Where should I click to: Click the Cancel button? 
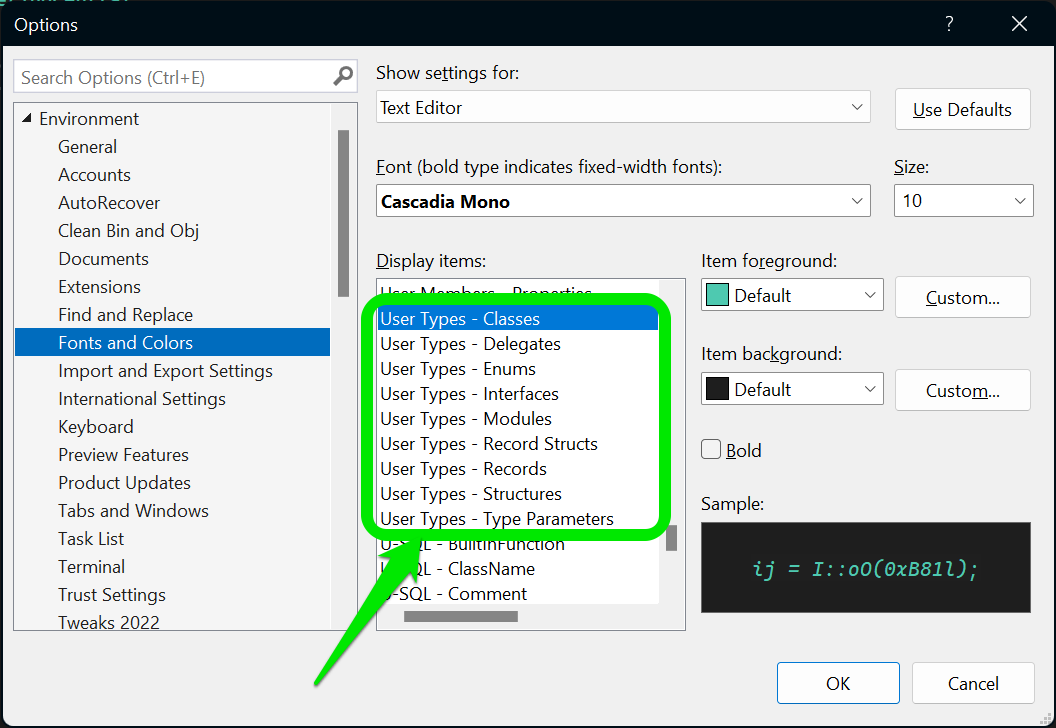click(x=973, y=683)
